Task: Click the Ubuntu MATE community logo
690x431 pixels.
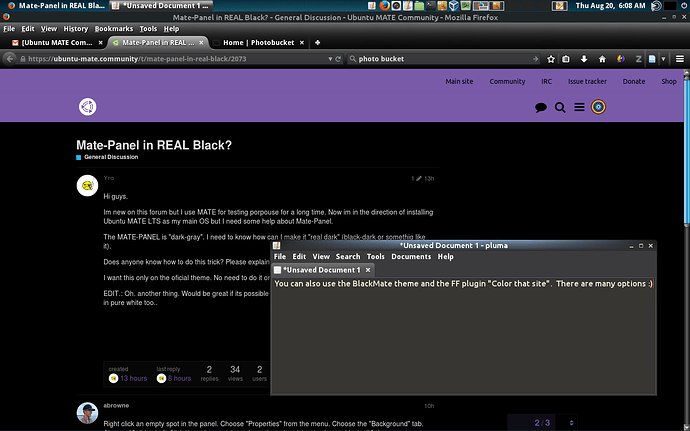Action: (88, 107)
